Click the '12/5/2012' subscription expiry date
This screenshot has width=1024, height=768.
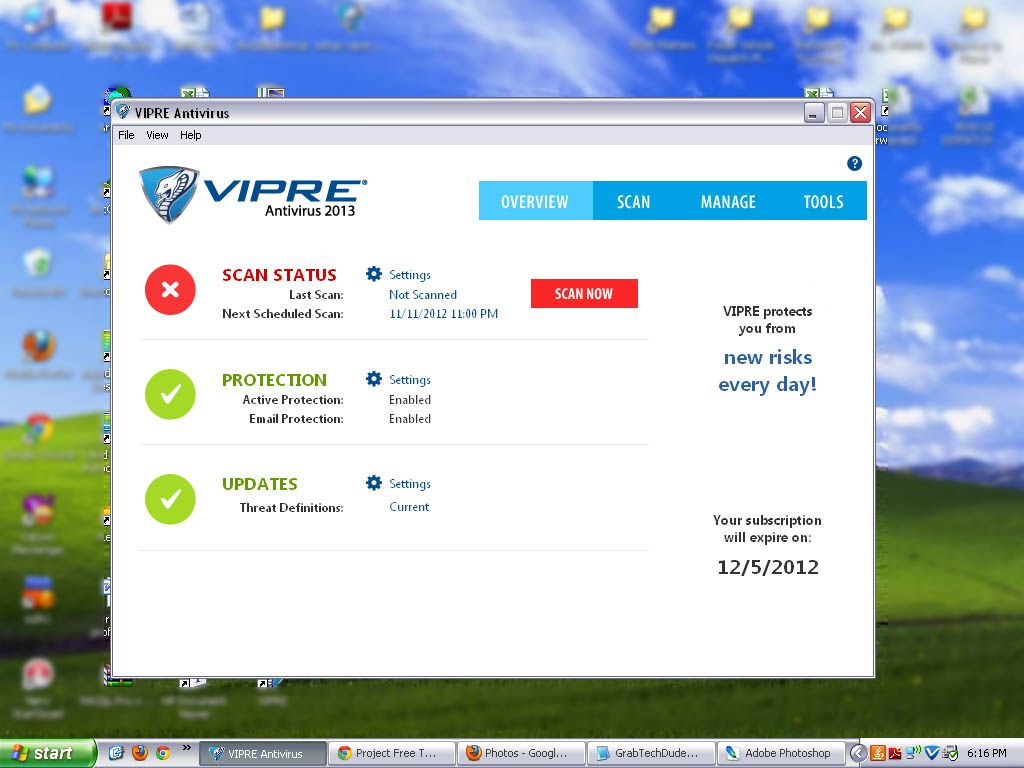[768, 567]
